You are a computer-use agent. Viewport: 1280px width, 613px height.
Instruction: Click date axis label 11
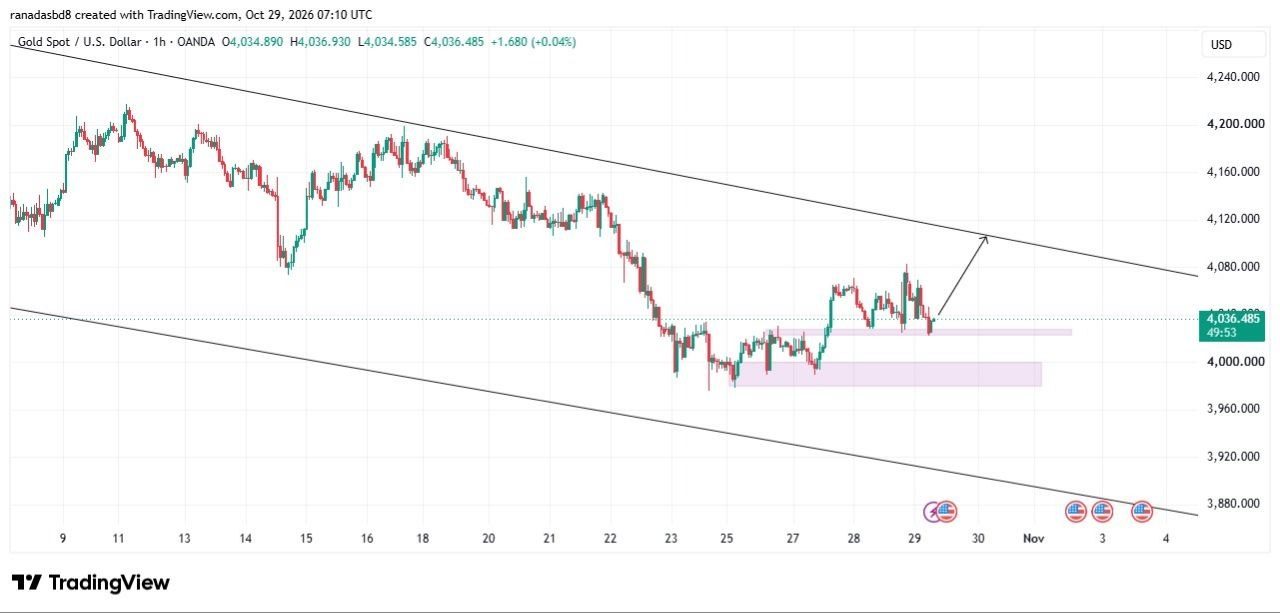pos(118,538)
